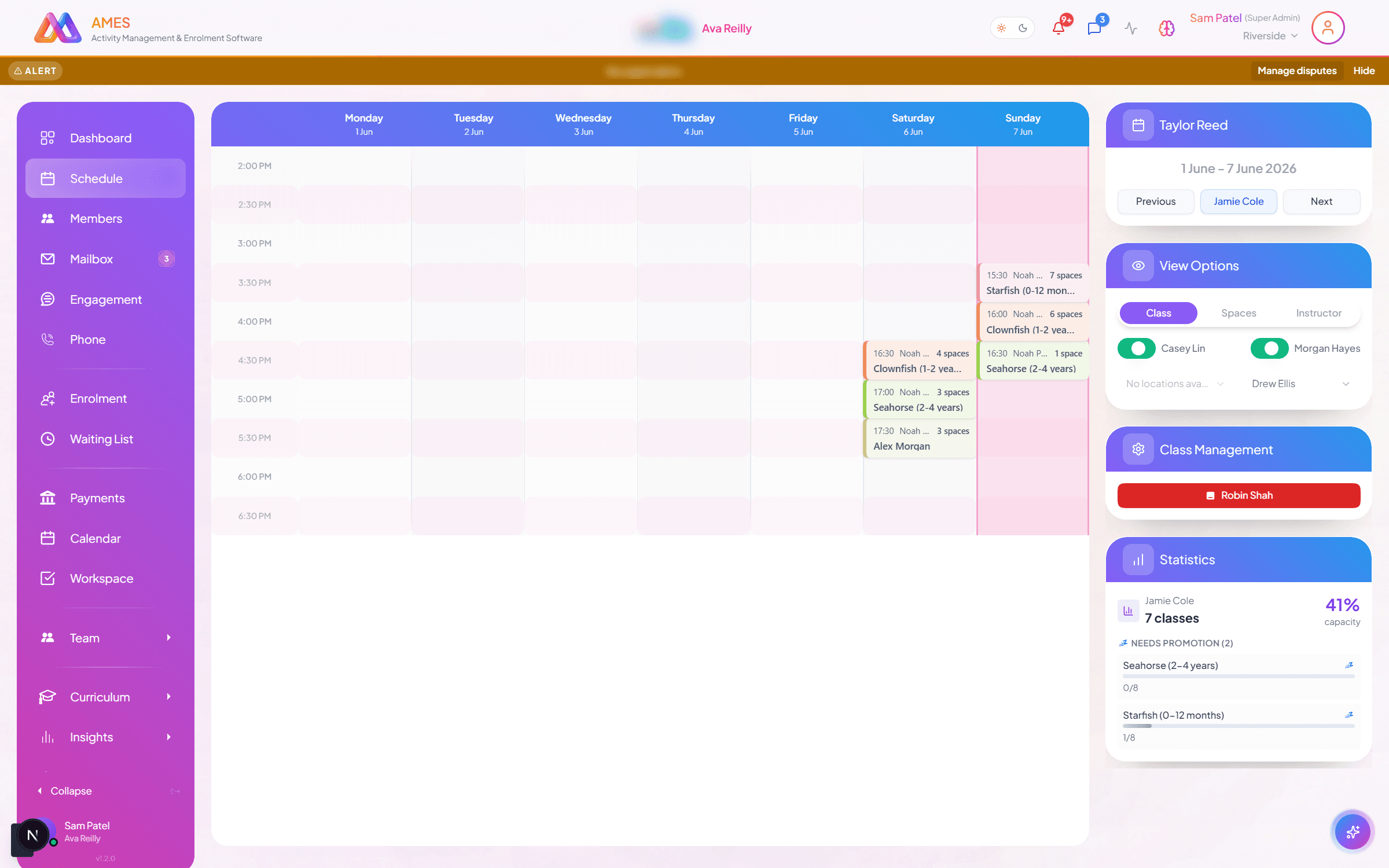Click the View Options eye icon
The image size is (1389, 868).
click(x=1138, y=266)
